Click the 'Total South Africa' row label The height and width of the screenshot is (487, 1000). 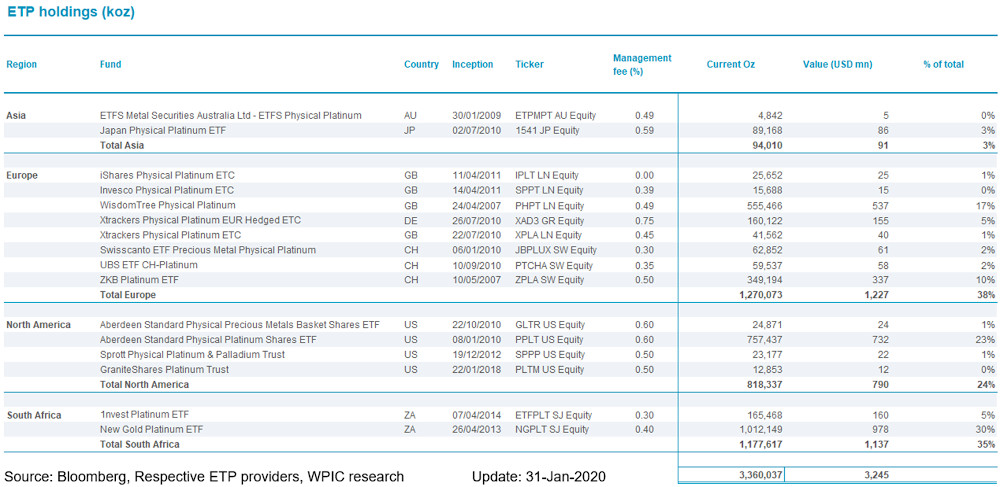pyautogui.click(x=140, y=444)
